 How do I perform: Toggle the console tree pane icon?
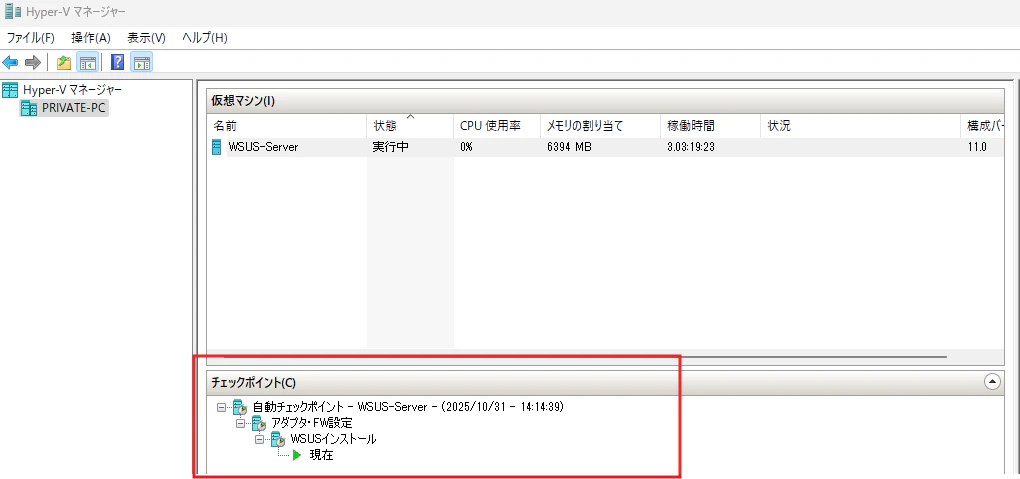tap(87, 62)
